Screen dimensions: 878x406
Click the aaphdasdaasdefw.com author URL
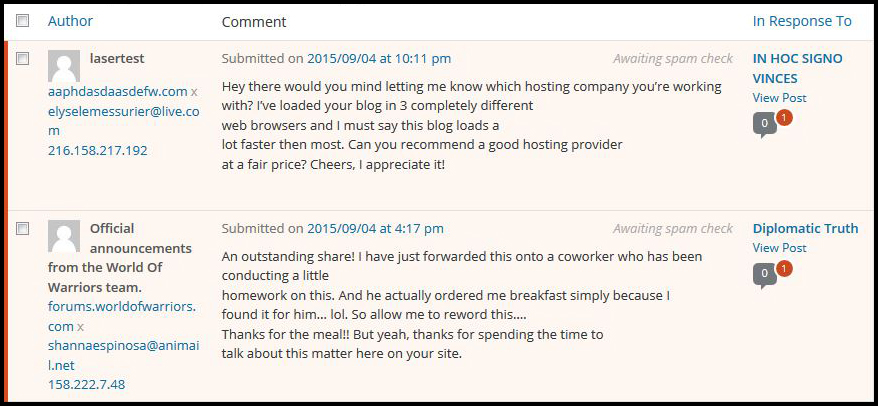(x=117, y=91)
